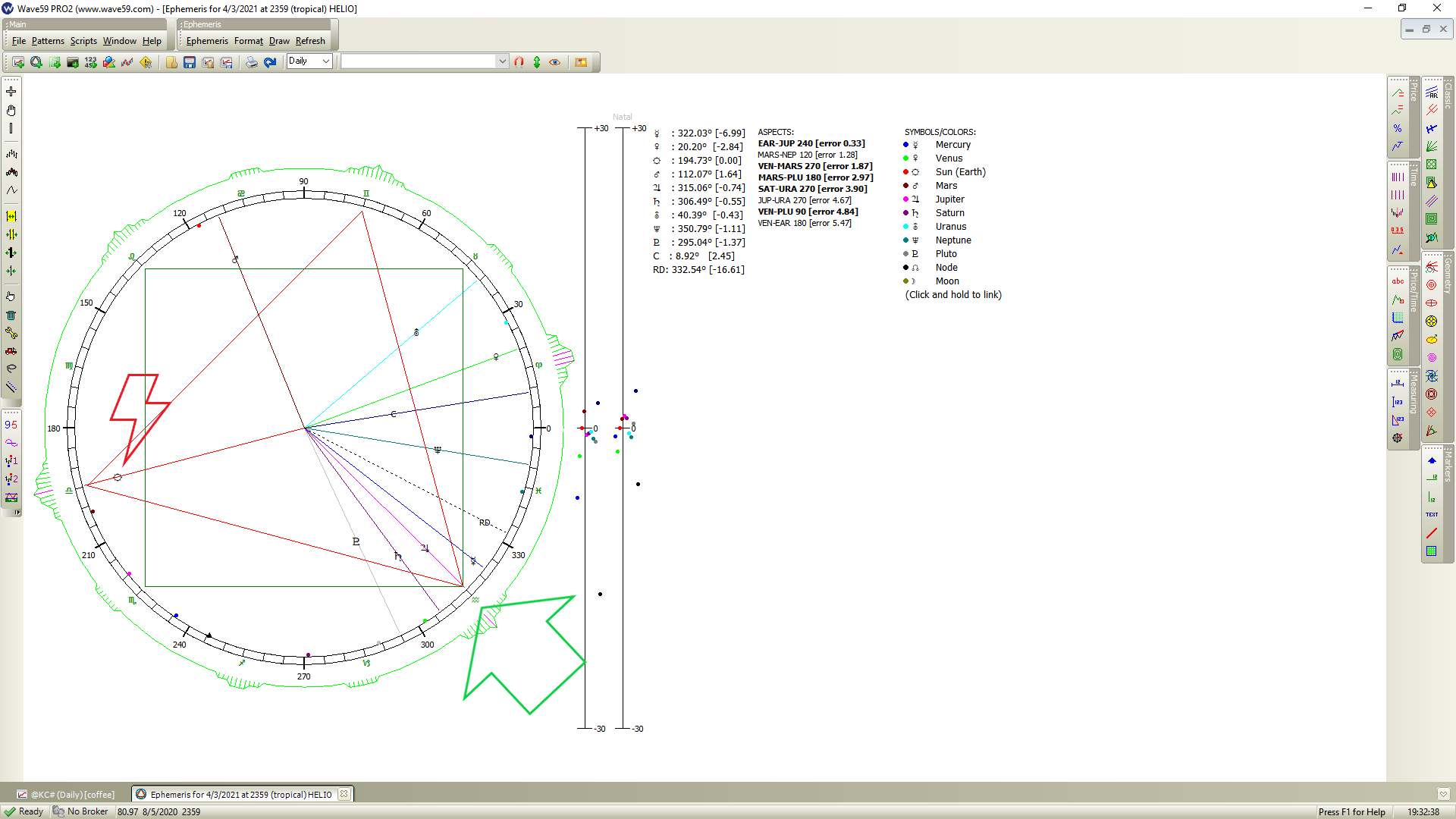Click Sun (Earth) in the symbols legend
Image resolution: width=1456 pixels, height=819 pixels.
coord(960,172)
